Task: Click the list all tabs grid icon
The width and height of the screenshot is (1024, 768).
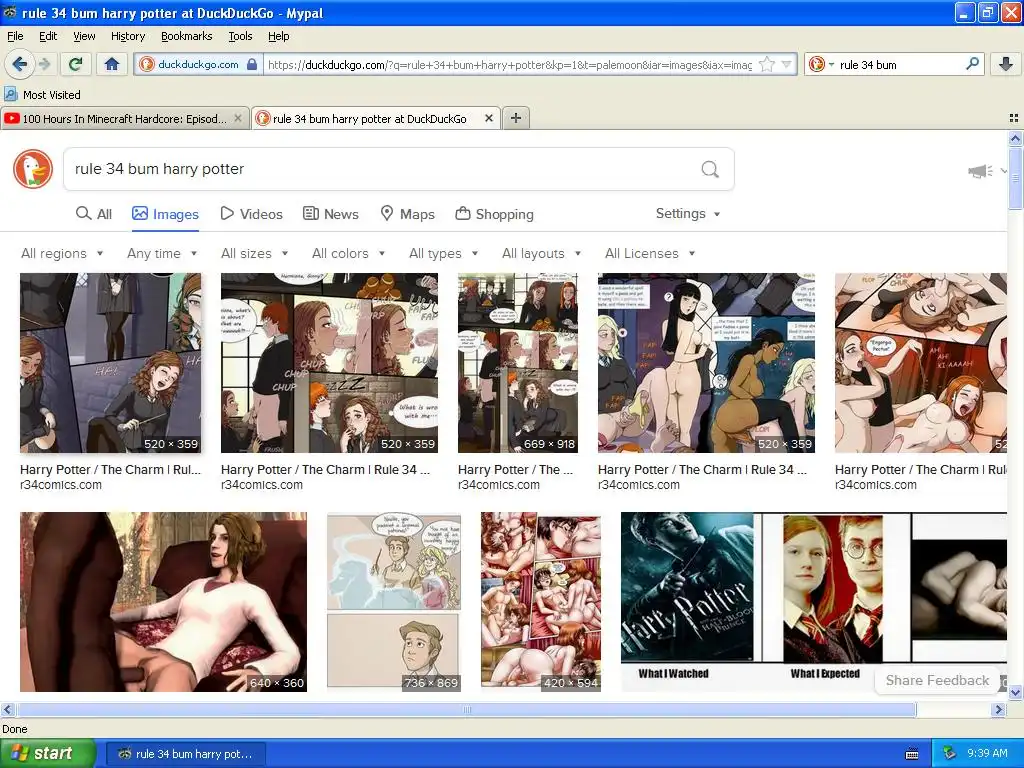Action: click(x=1014, y=118)
